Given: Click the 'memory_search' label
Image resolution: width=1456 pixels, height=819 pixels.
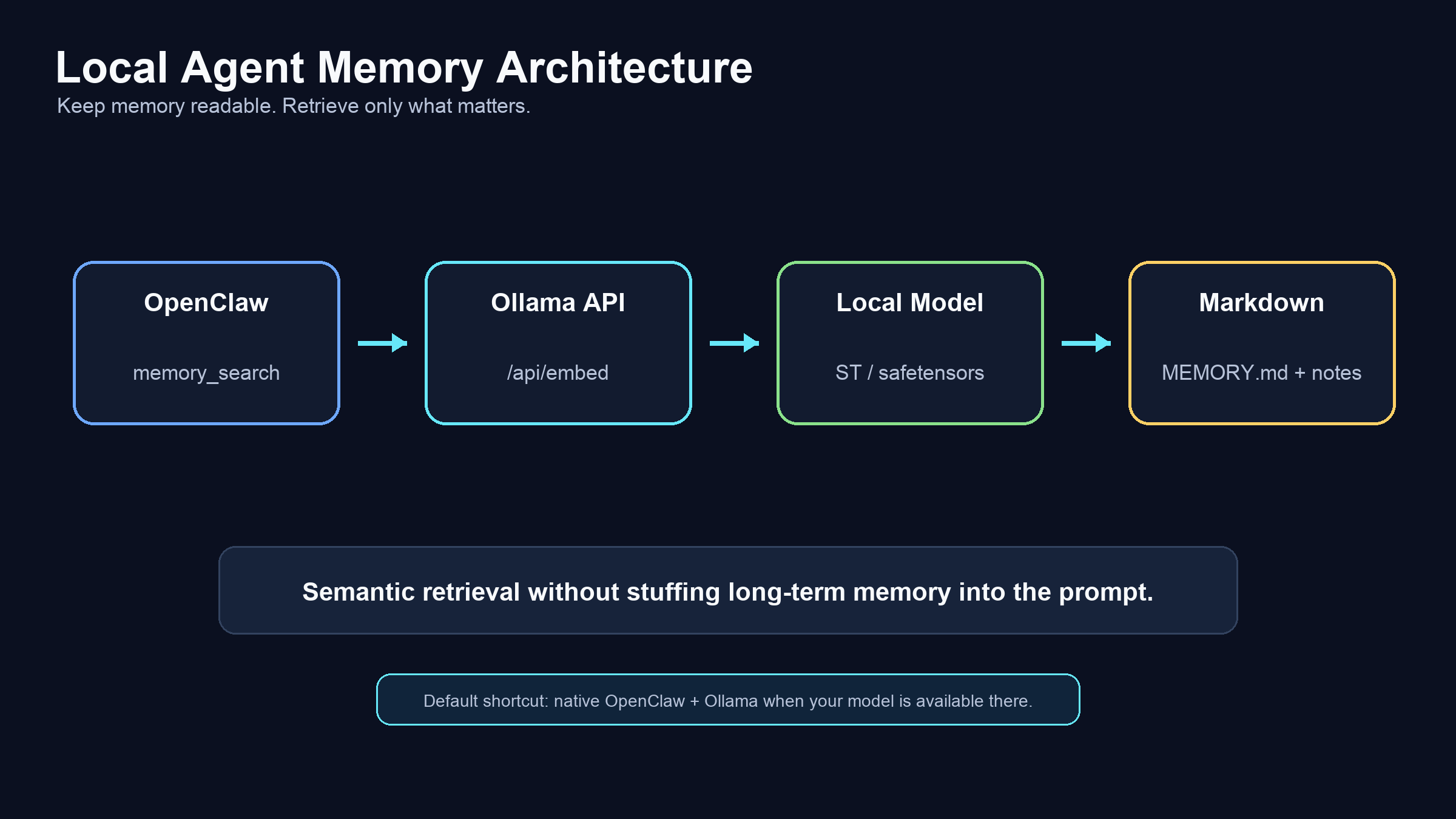Looking at the screenshot, I should (x=206, y=373).
